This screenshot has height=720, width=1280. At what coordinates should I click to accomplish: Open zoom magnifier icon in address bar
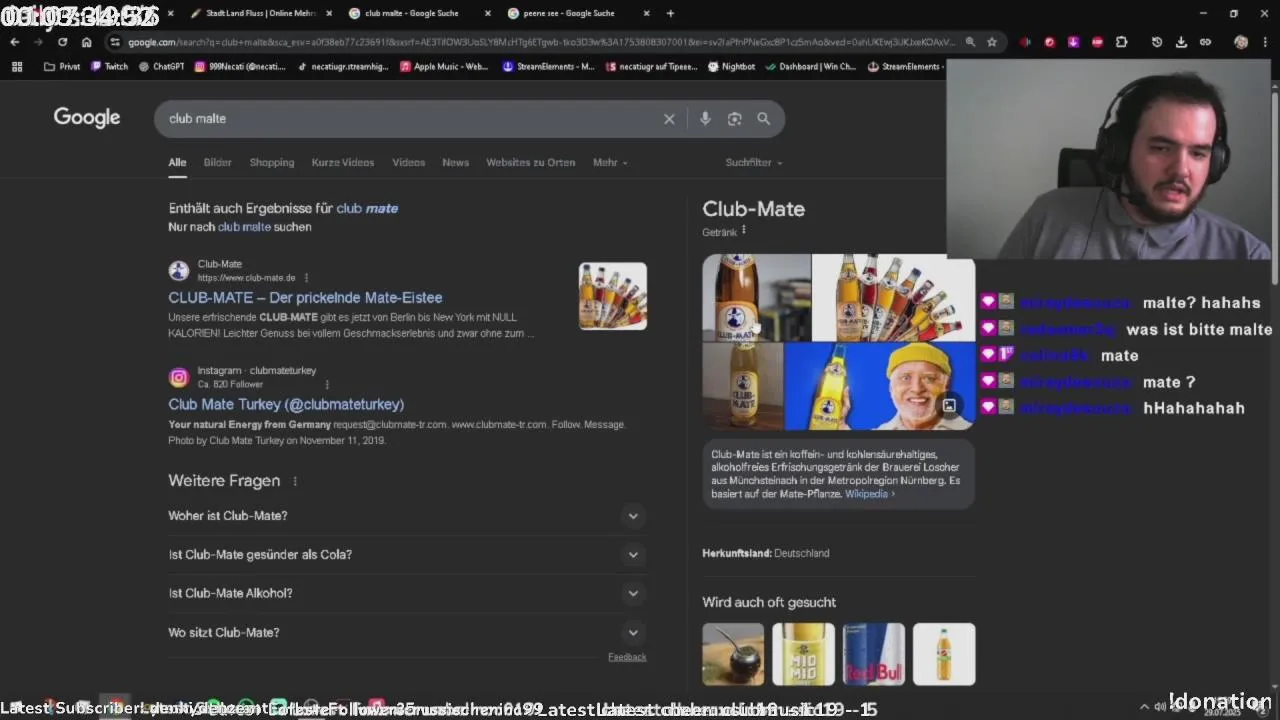(x=970, y=42)
